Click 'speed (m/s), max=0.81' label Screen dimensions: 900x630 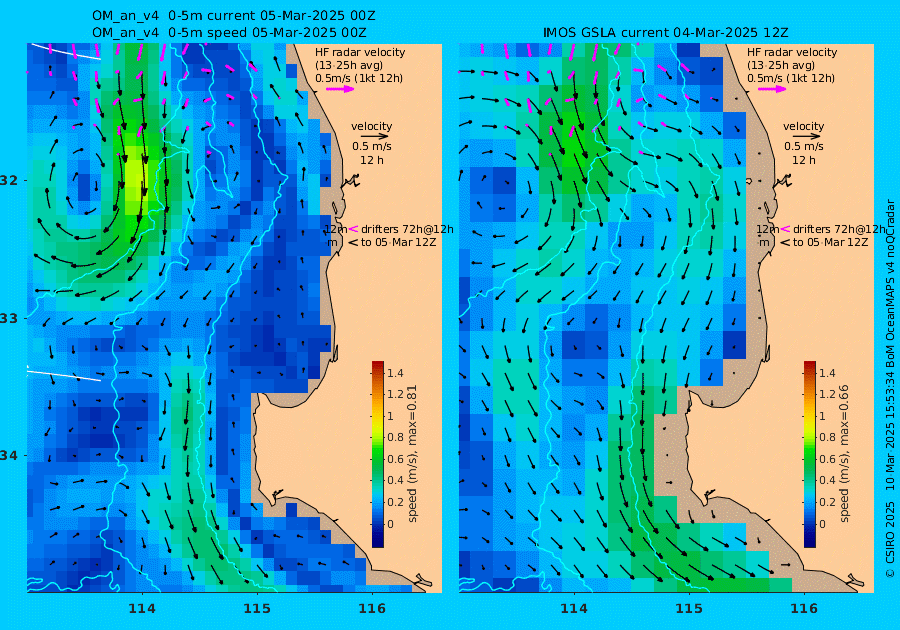tap(412, 453)
